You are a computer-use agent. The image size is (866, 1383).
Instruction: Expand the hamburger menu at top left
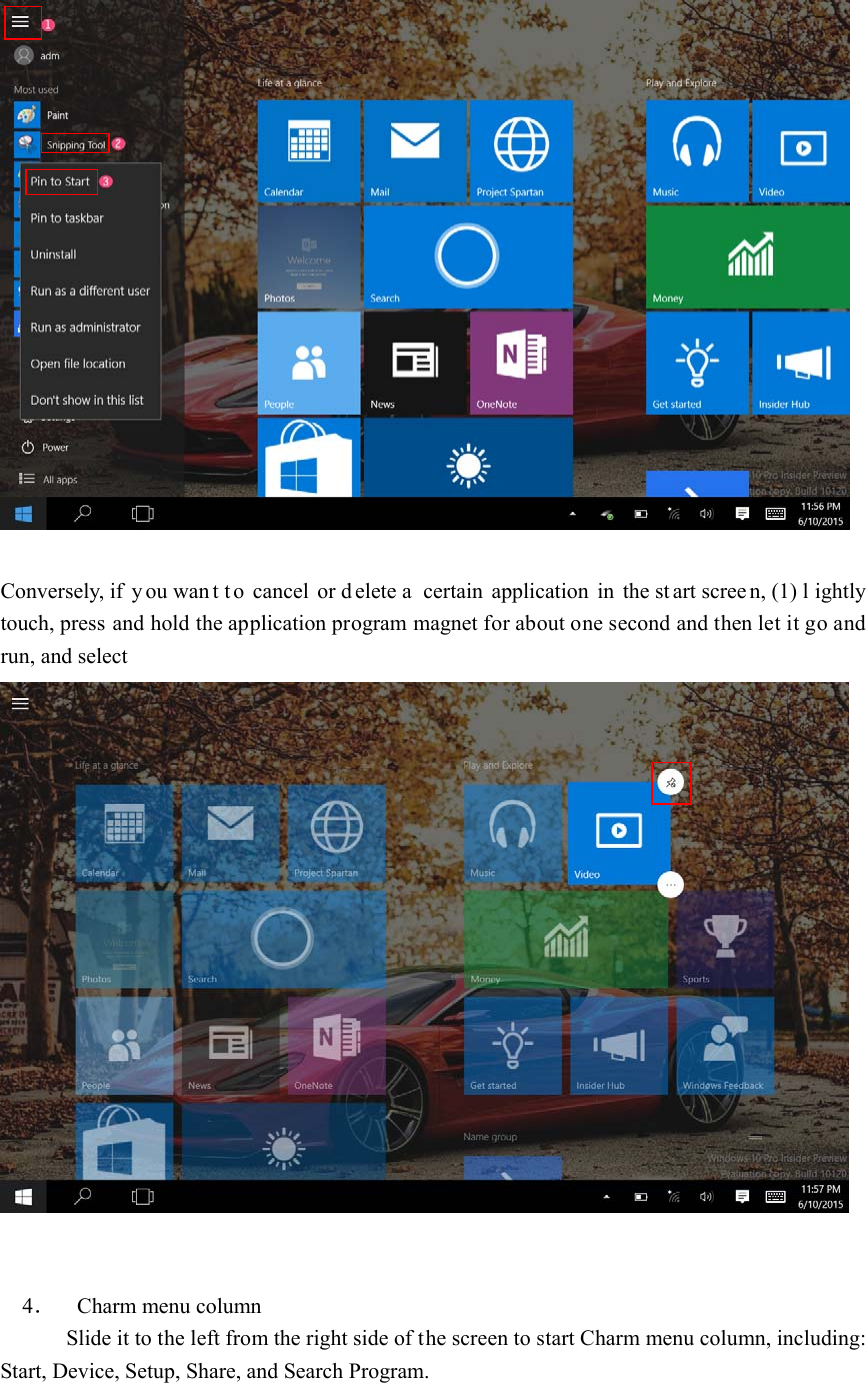(22, 21)
